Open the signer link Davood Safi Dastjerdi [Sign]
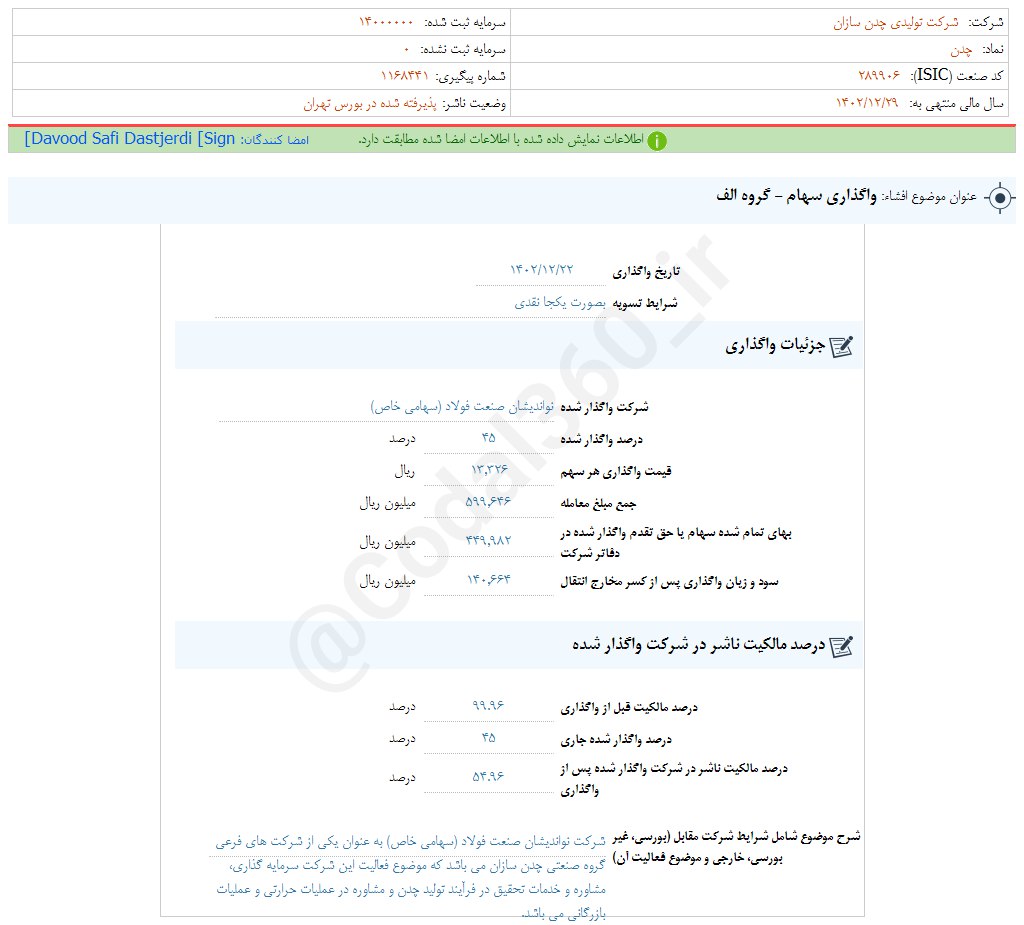This screenshot has height=925, width=1024. 129,138
